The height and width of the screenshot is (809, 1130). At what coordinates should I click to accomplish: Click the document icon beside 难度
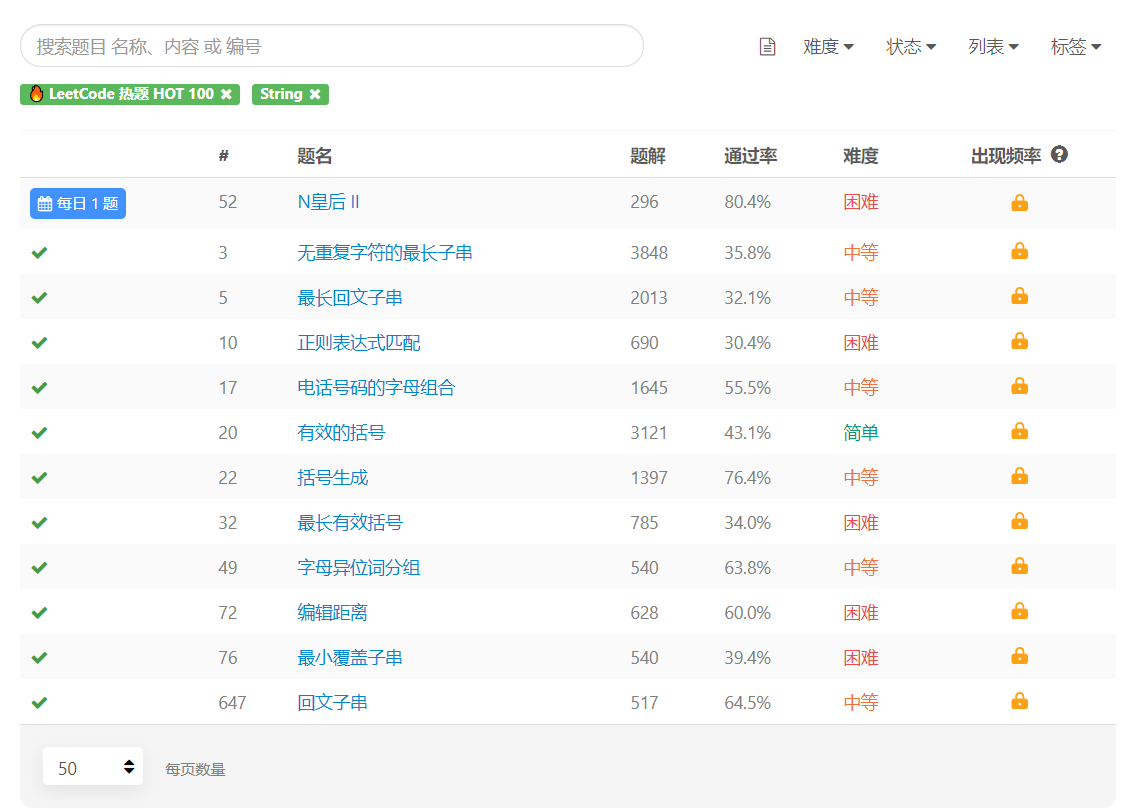(768, 47)
